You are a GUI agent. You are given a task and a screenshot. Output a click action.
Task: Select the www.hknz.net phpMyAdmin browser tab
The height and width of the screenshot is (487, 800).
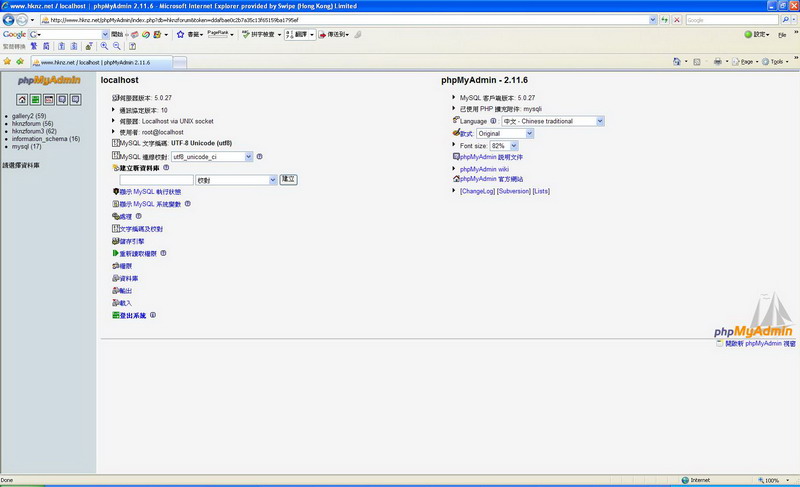click(100, 61)
